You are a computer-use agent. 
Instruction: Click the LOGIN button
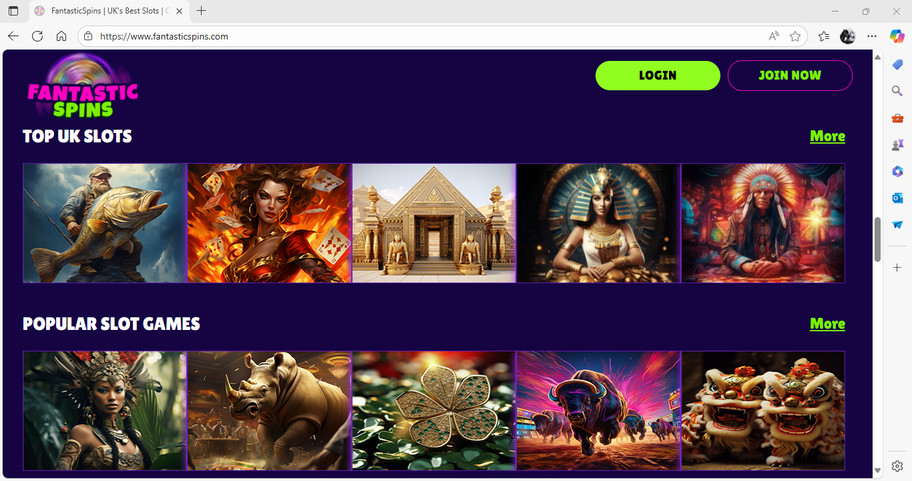click(x=658, y=76)
